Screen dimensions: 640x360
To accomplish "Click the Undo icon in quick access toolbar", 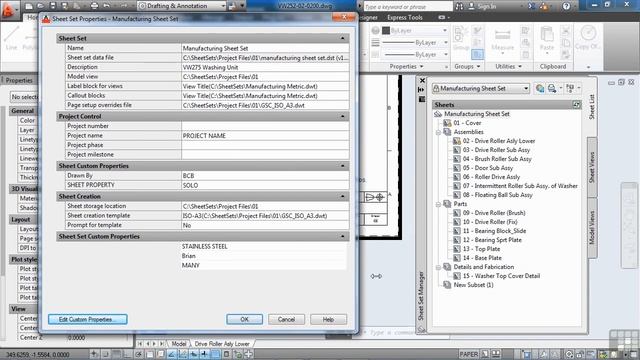I will [x=107, y=6].
